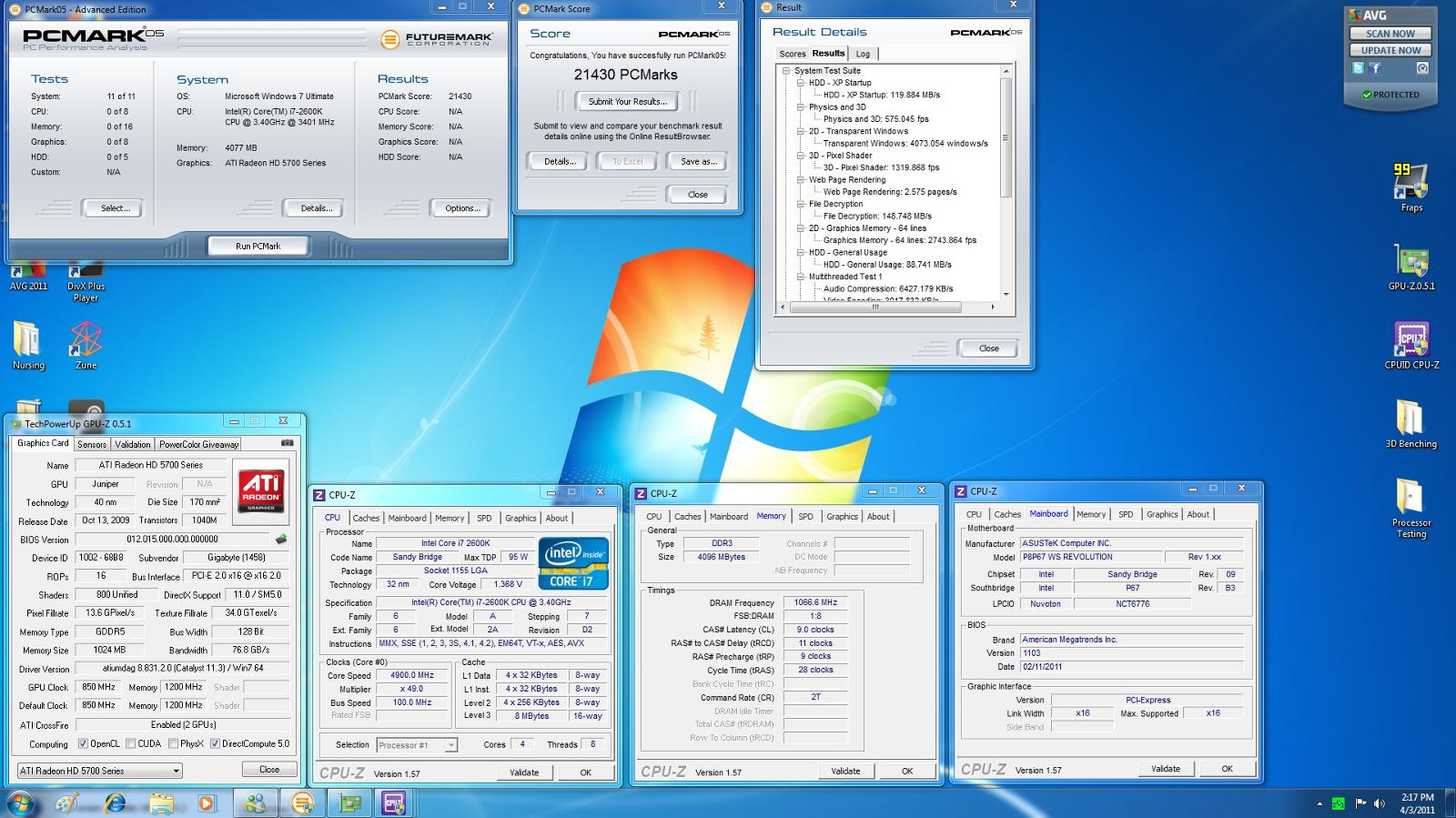
Task: Open PowerColor Giveaway tab in GPU-Z
Action: [x=198, y=444]
